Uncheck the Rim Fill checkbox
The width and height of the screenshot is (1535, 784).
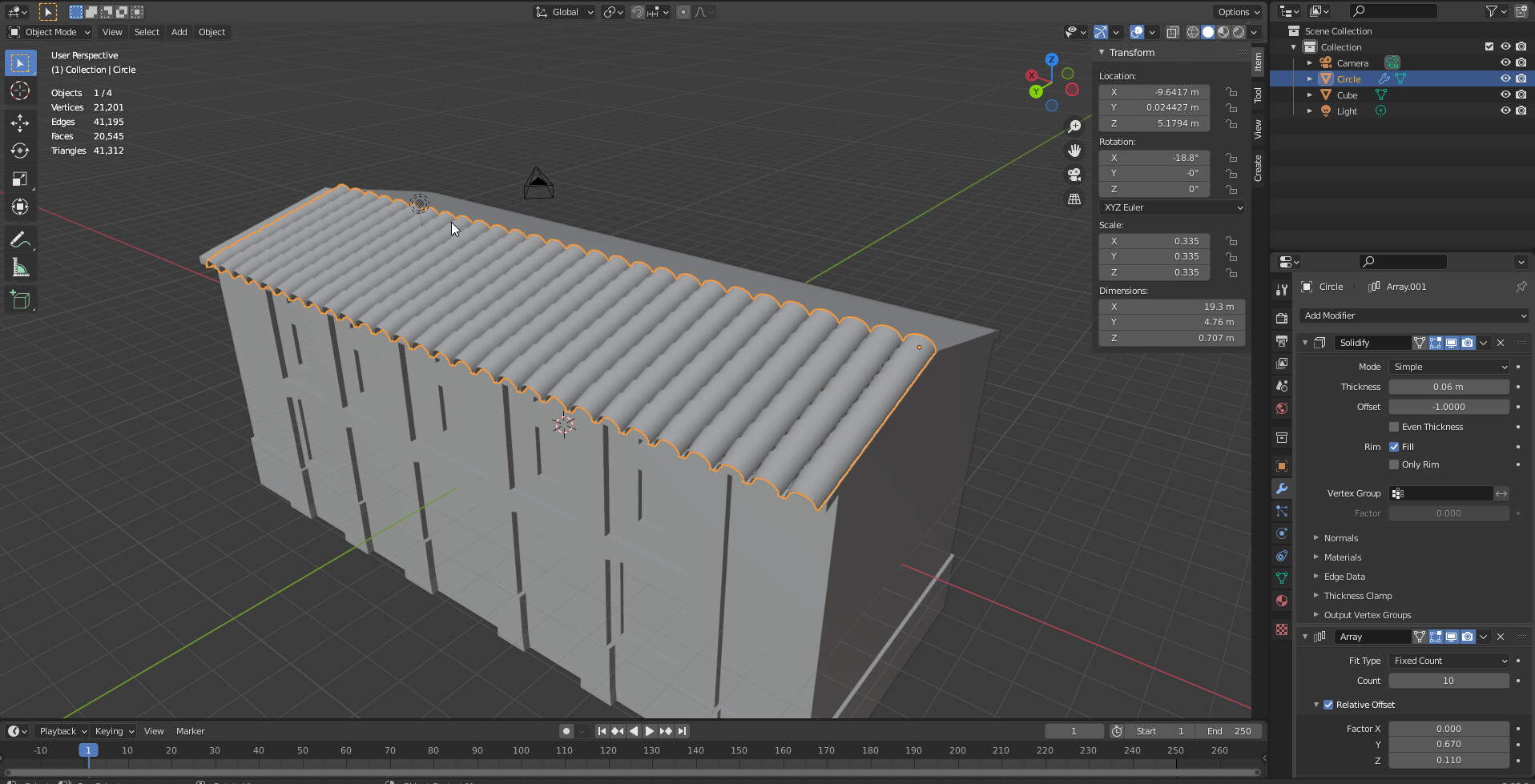click(1394, 447)
